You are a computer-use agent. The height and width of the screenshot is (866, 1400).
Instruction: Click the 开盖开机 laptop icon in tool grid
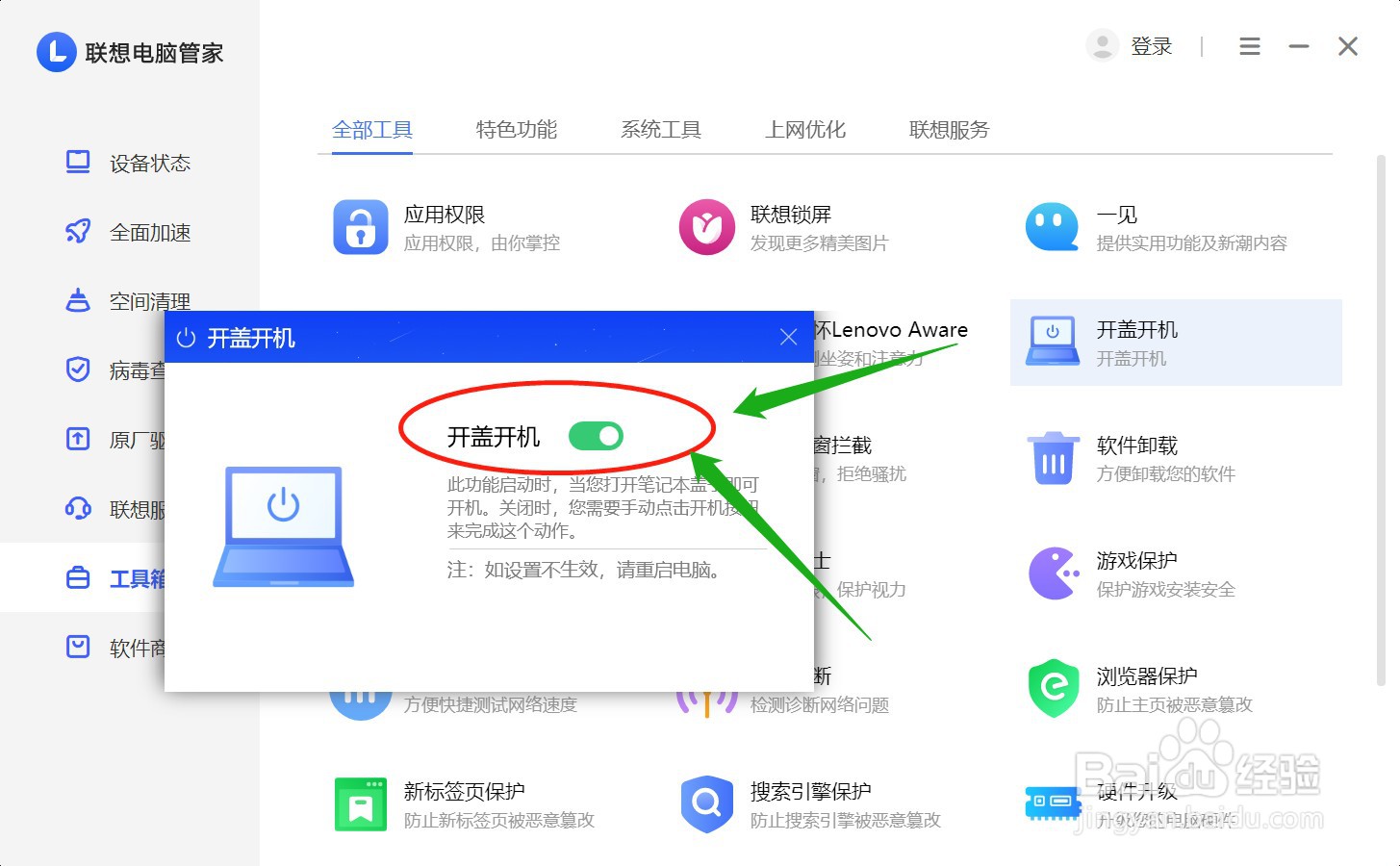(1052, 342)
